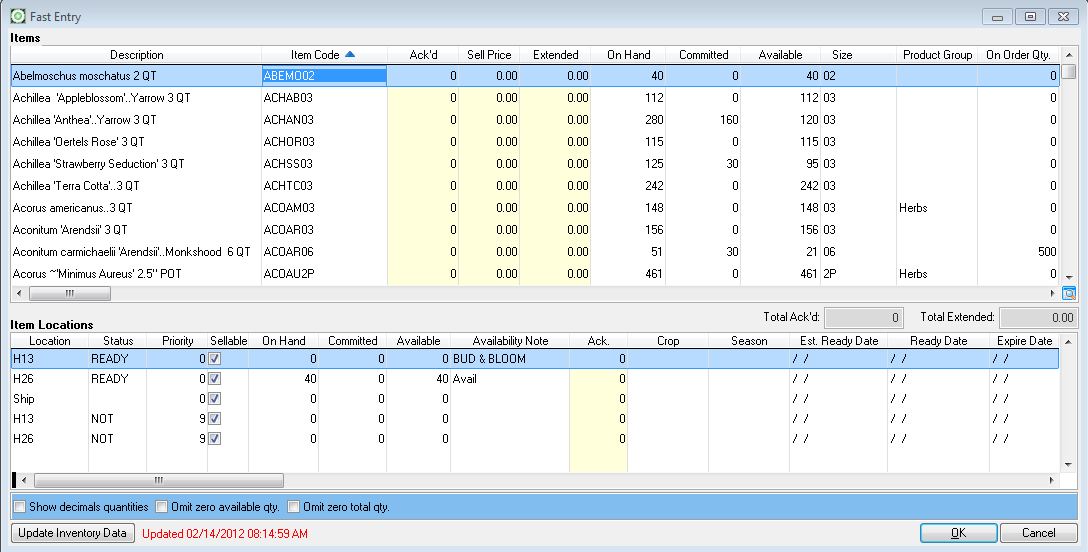Select Acorus americanus..3 QT item row
The height and width of the screenshot is (552, 1088).
(x=135, y=208)
